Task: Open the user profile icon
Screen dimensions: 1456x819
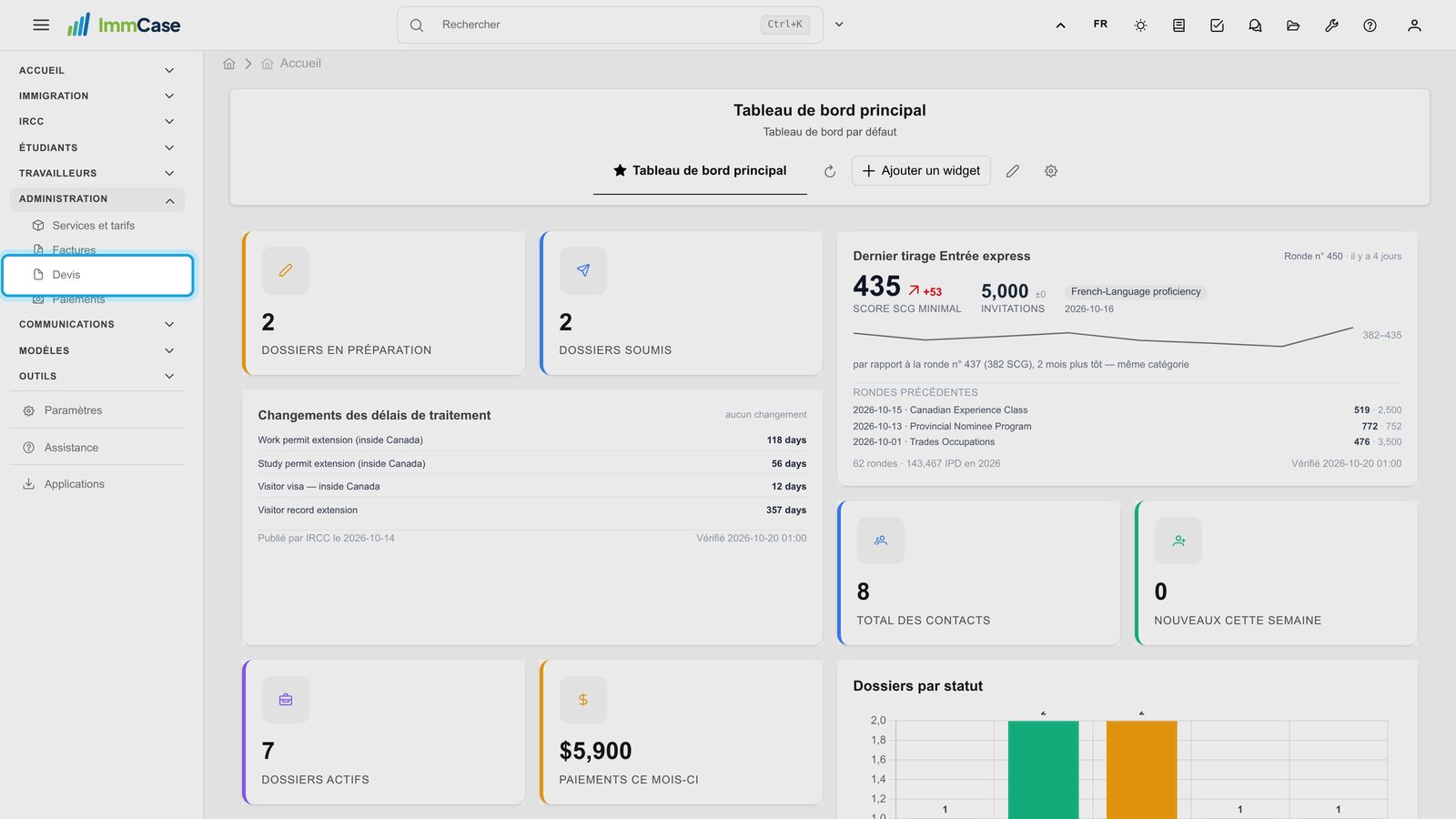Action: point(1414,25)
